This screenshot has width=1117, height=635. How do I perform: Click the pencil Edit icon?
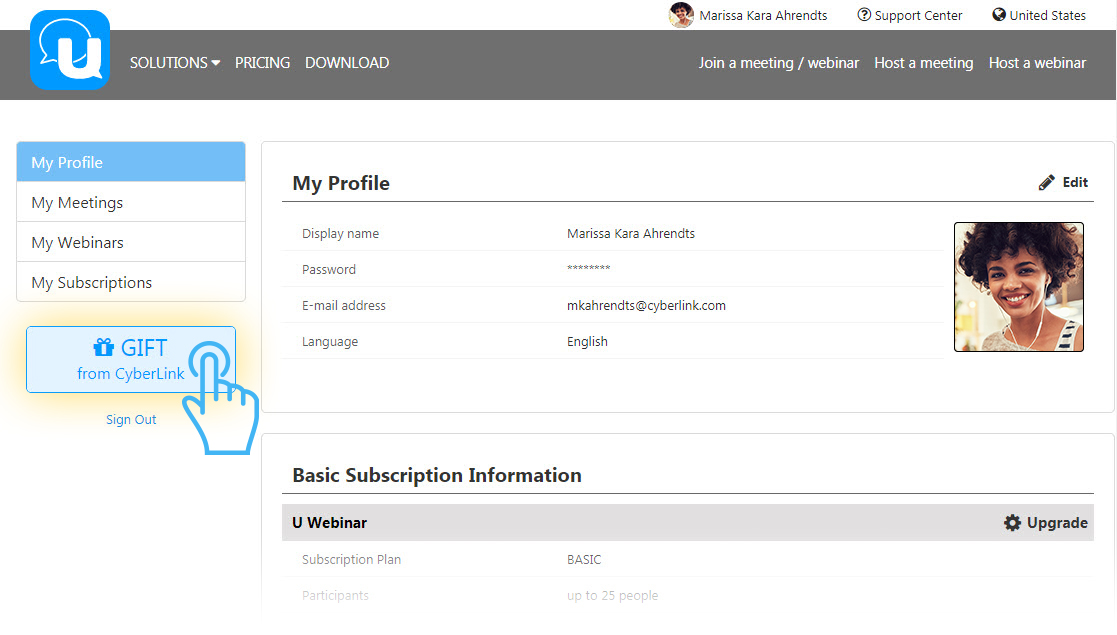click(x=1047, y=183)
